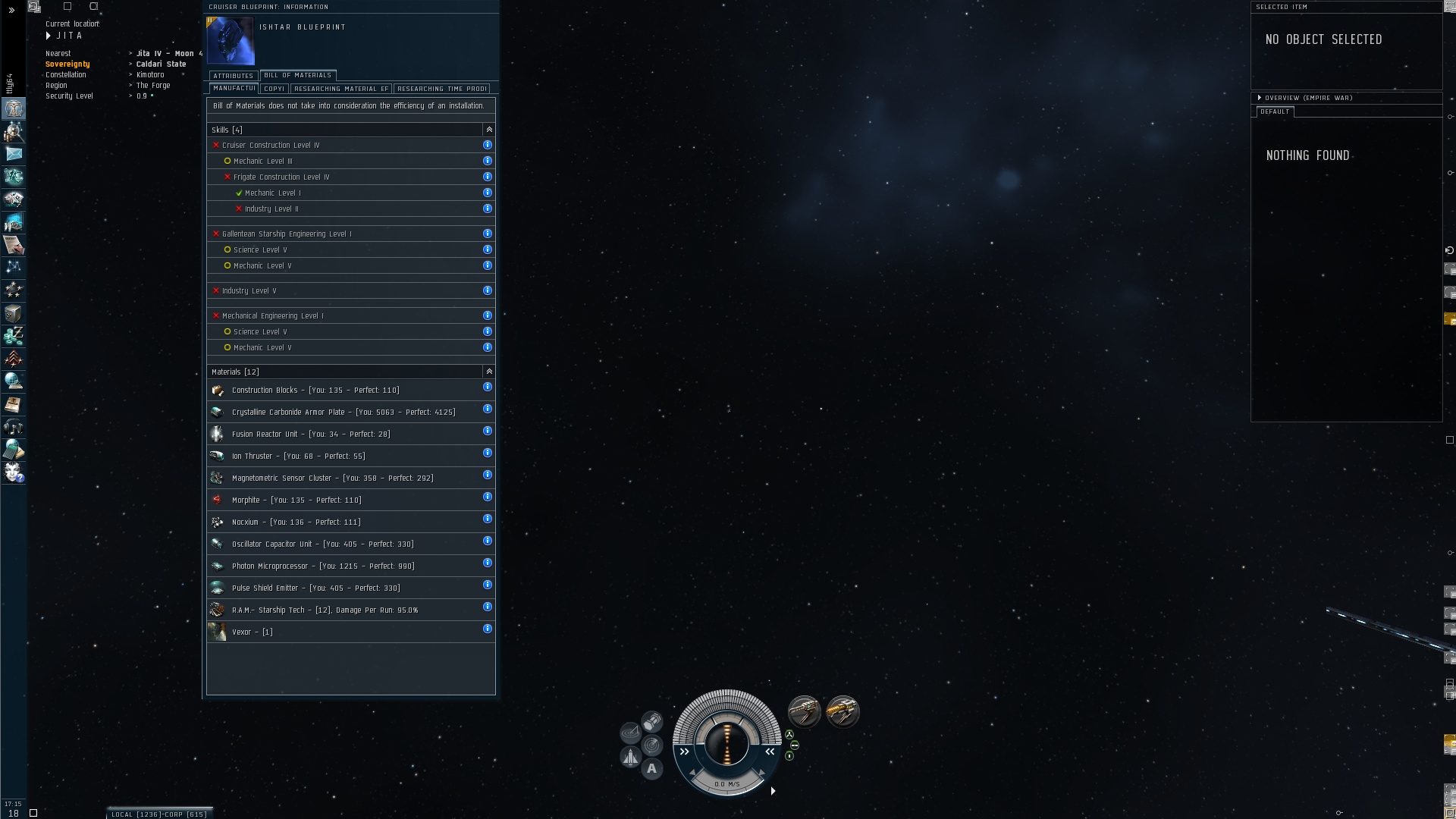Open the character sheet sidebar icon
The image size is (1456, 819).
click(x=14, y=108)
